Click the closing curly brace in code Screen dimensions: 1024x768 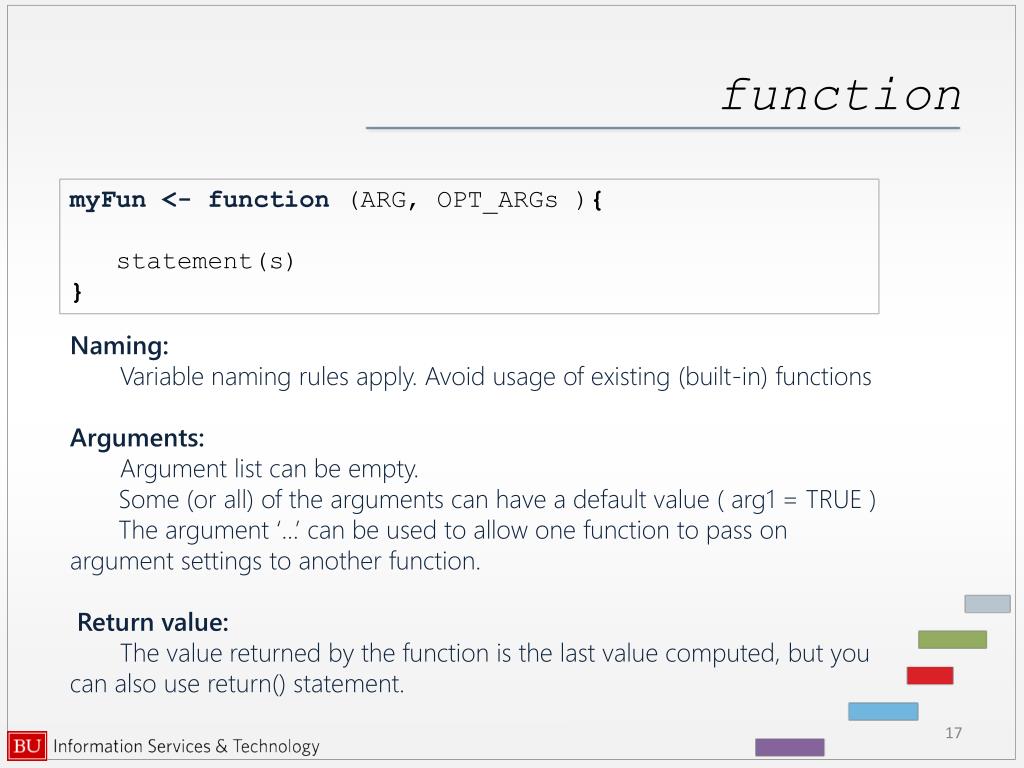(x=77, y=291)
